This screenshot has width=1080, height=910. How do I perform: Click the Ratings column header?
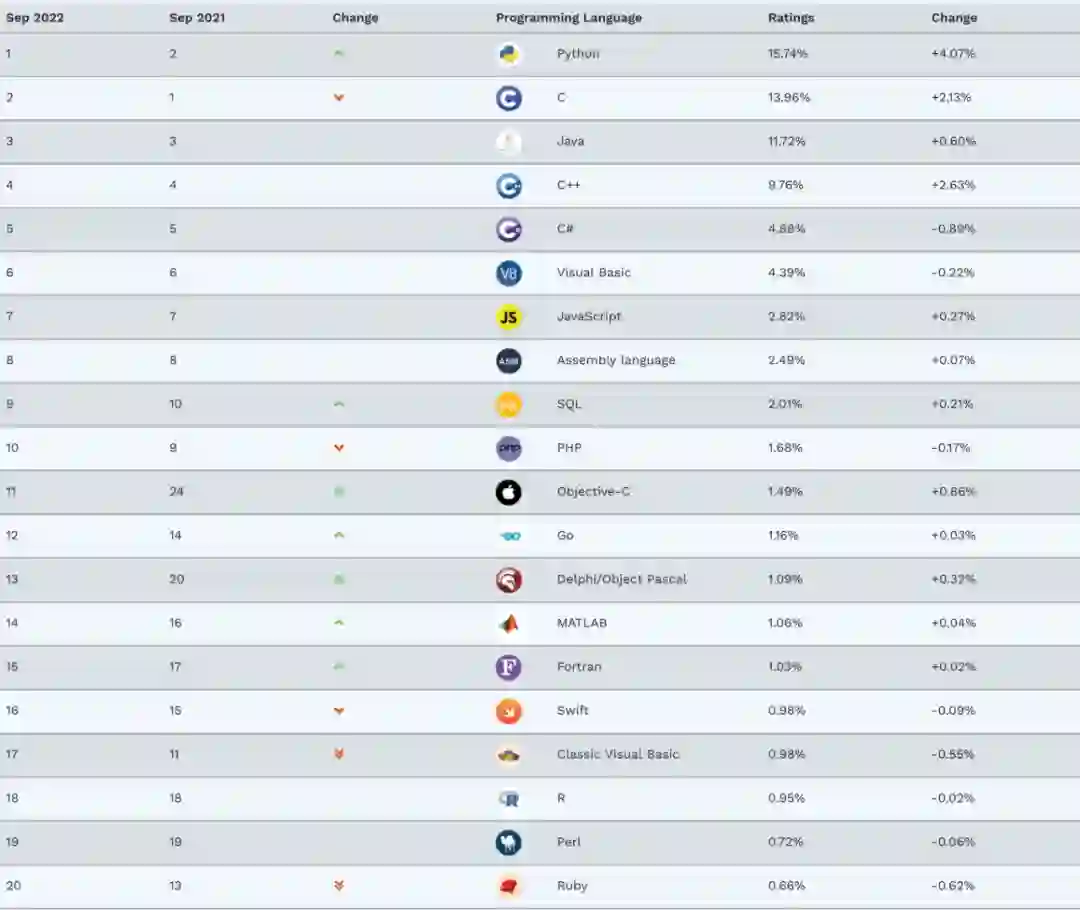[791, 18]
